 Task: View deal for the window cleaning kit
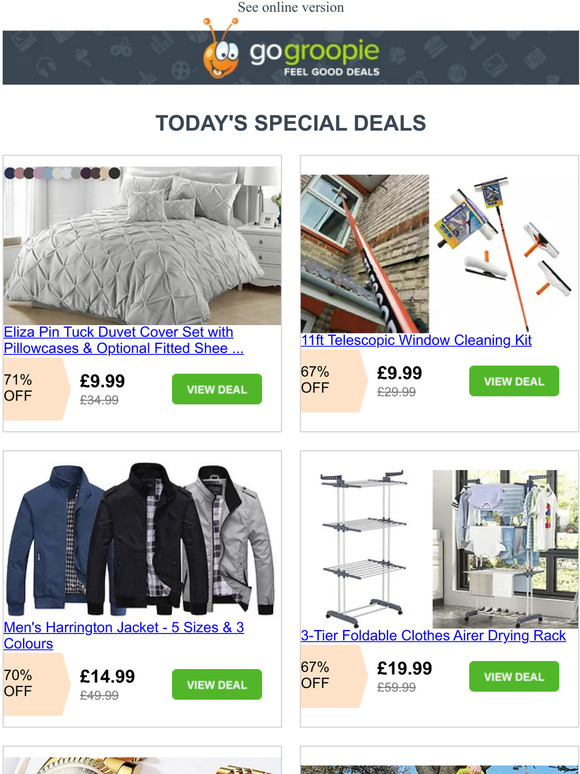(x=514, y=381)
